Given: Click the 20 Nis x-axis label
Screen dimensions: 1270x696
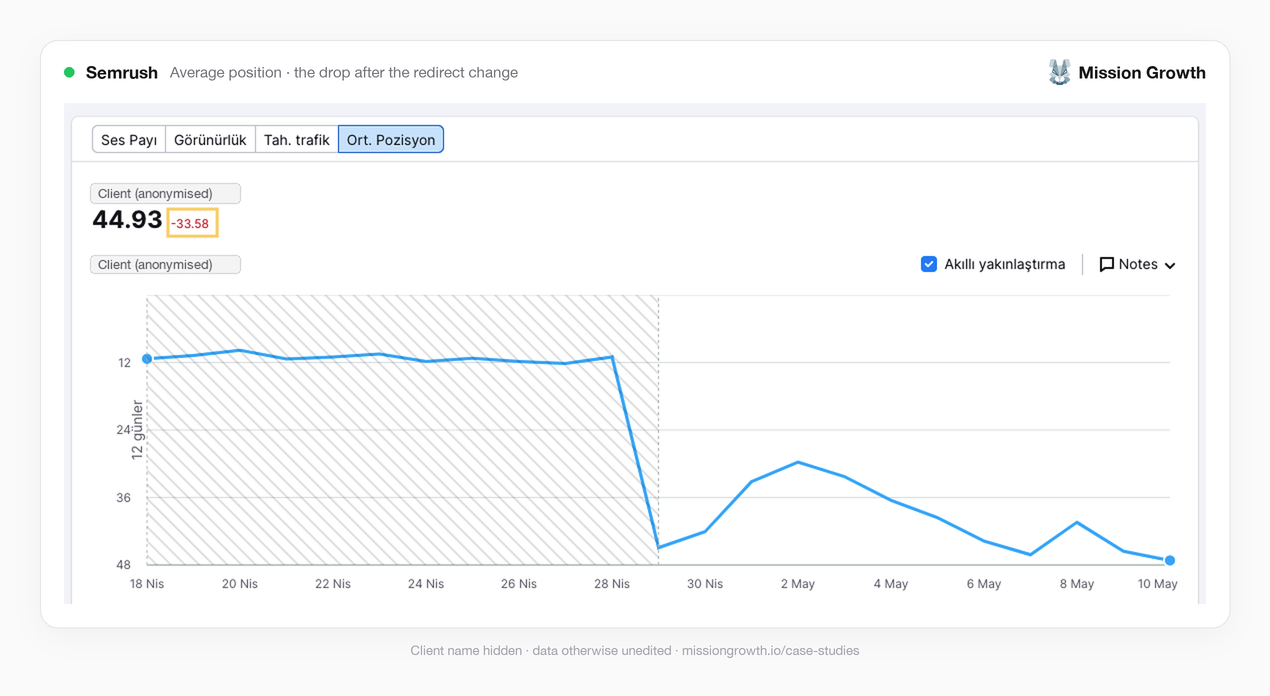Looking at the screenshot, I should pyautogui.click(x=240, y=584).
